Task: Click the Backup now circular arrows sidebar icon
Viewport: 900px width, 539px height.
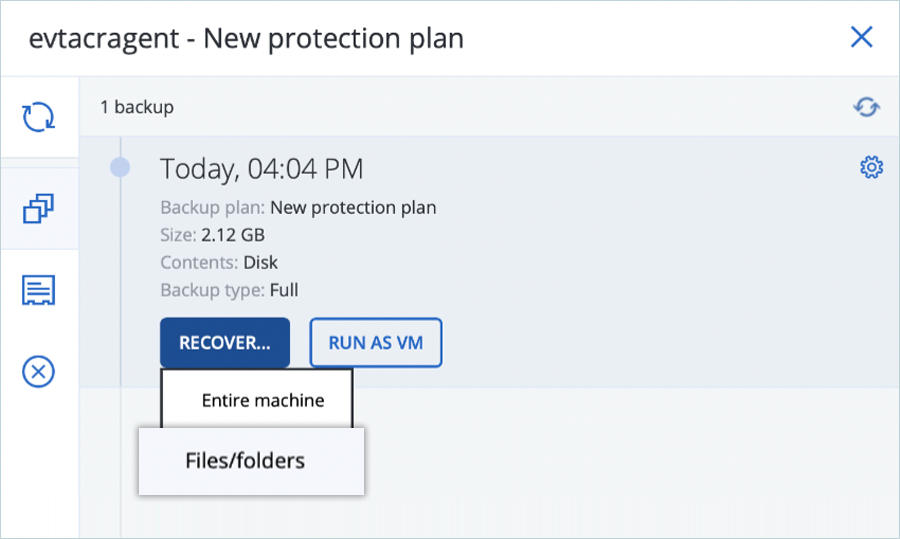Action: (39, 117)
